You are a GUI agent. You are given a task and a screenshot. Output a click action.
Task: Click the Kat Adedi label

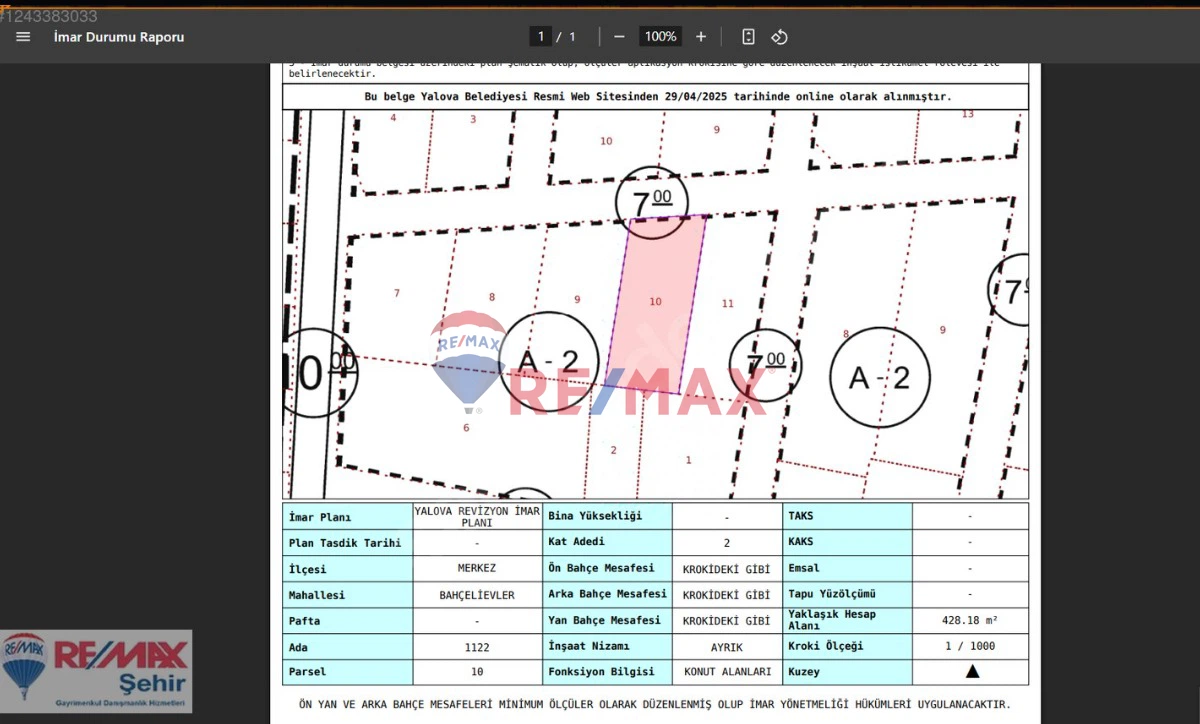[576, 543]
